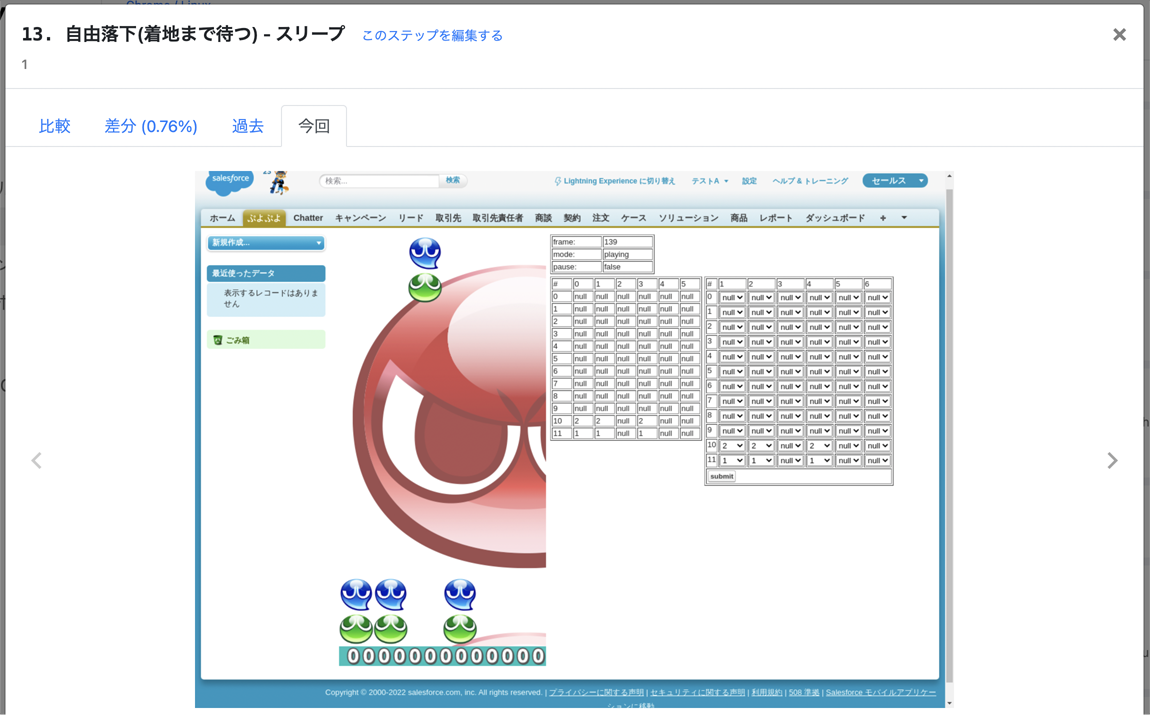Click the Salesforce cloud logo
The height and width of the screenshot is (715, 1150).
[229, 182]
